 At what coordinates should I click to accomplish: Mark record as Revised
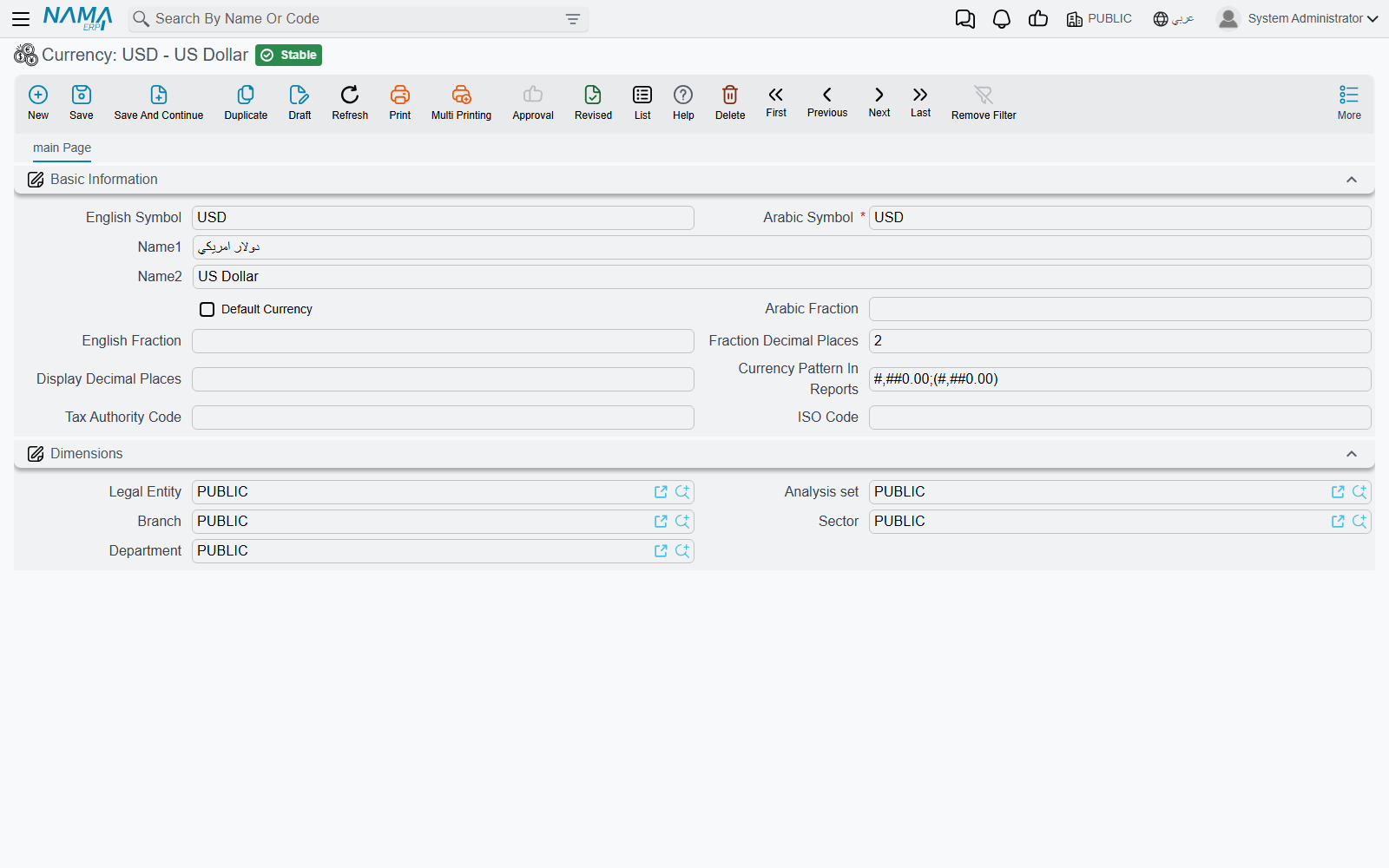point(593,102)
